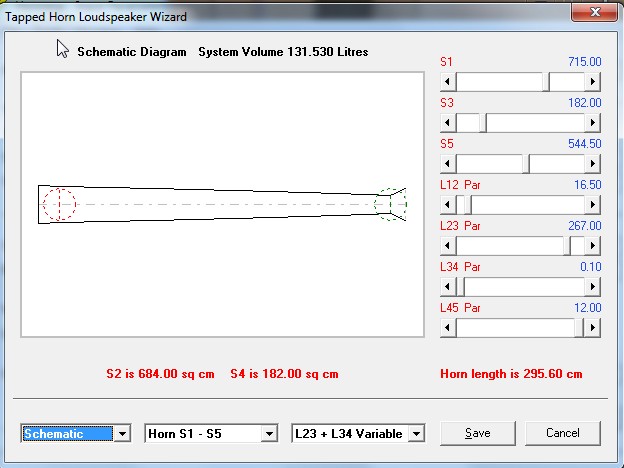Click the S1 slider left arrow
The height and width of the screenshot is (468, 624).
448,82
